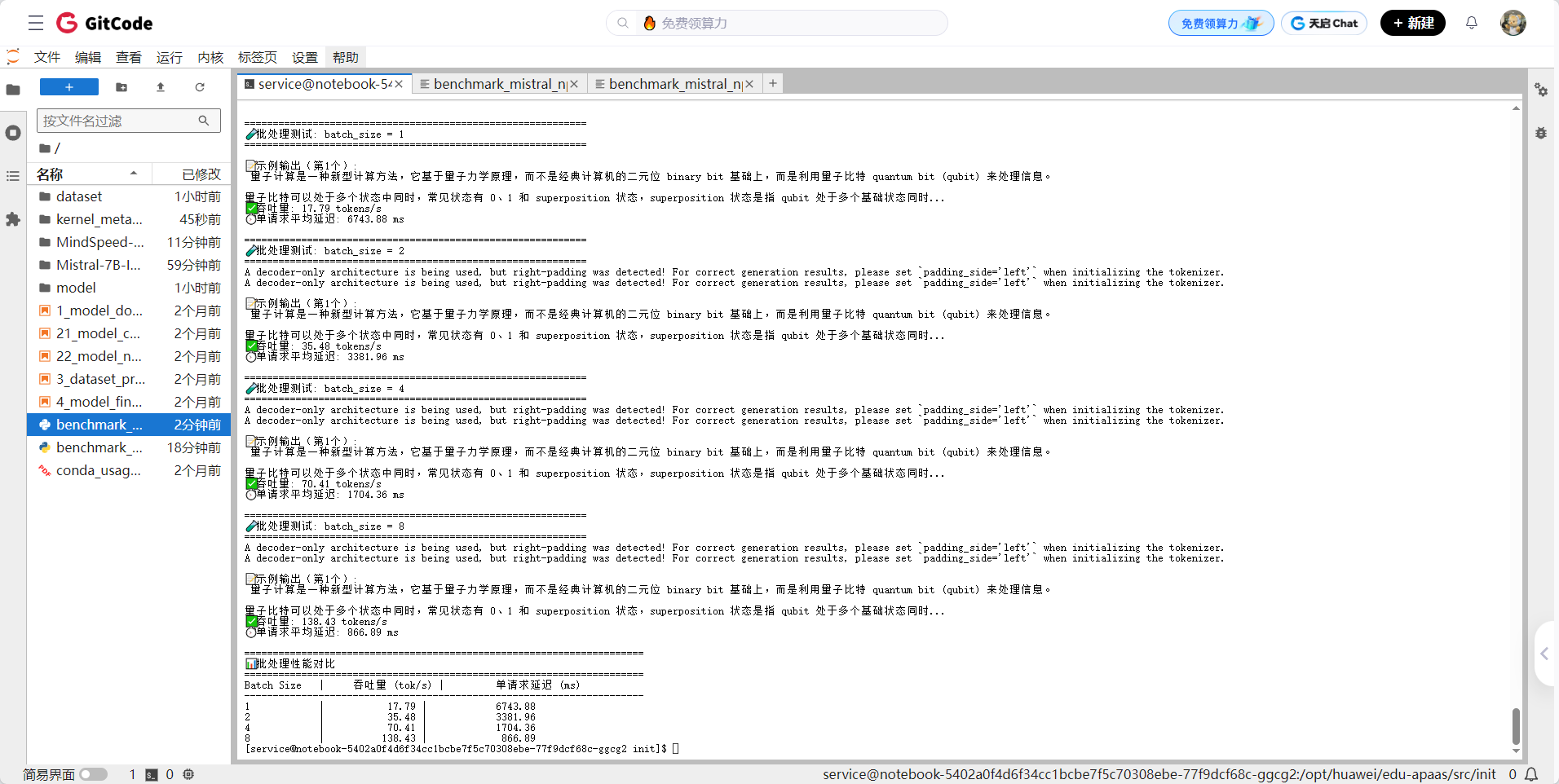Click the terminal scrollbar up arrow
The height and width of the screenshot is (784, 1559).
1516,108
